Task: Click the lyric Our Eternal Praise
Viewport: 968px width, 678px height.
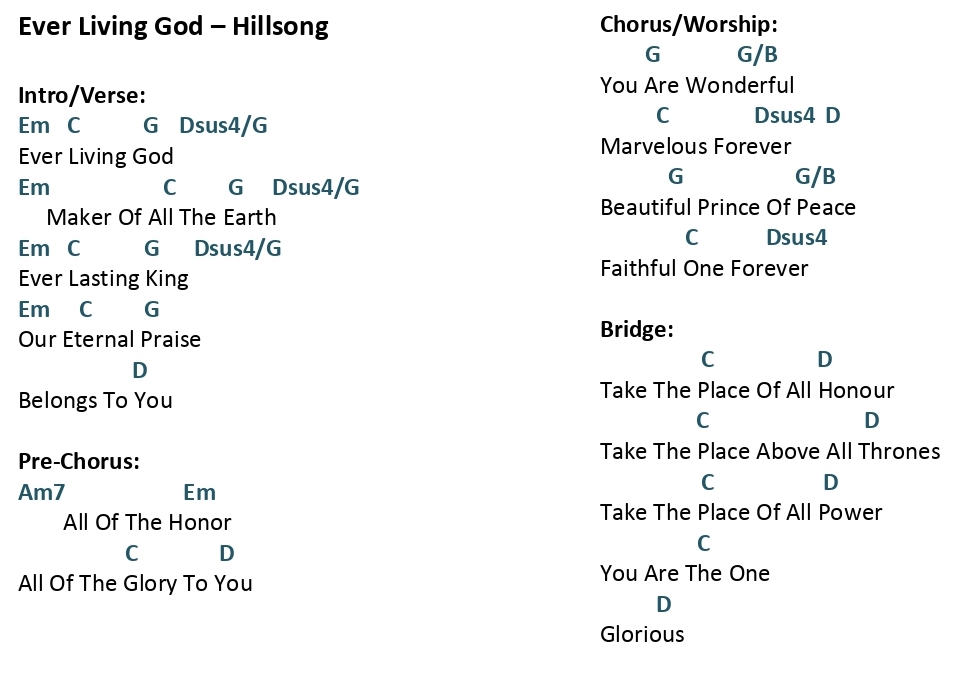Action: coord(109,340)
